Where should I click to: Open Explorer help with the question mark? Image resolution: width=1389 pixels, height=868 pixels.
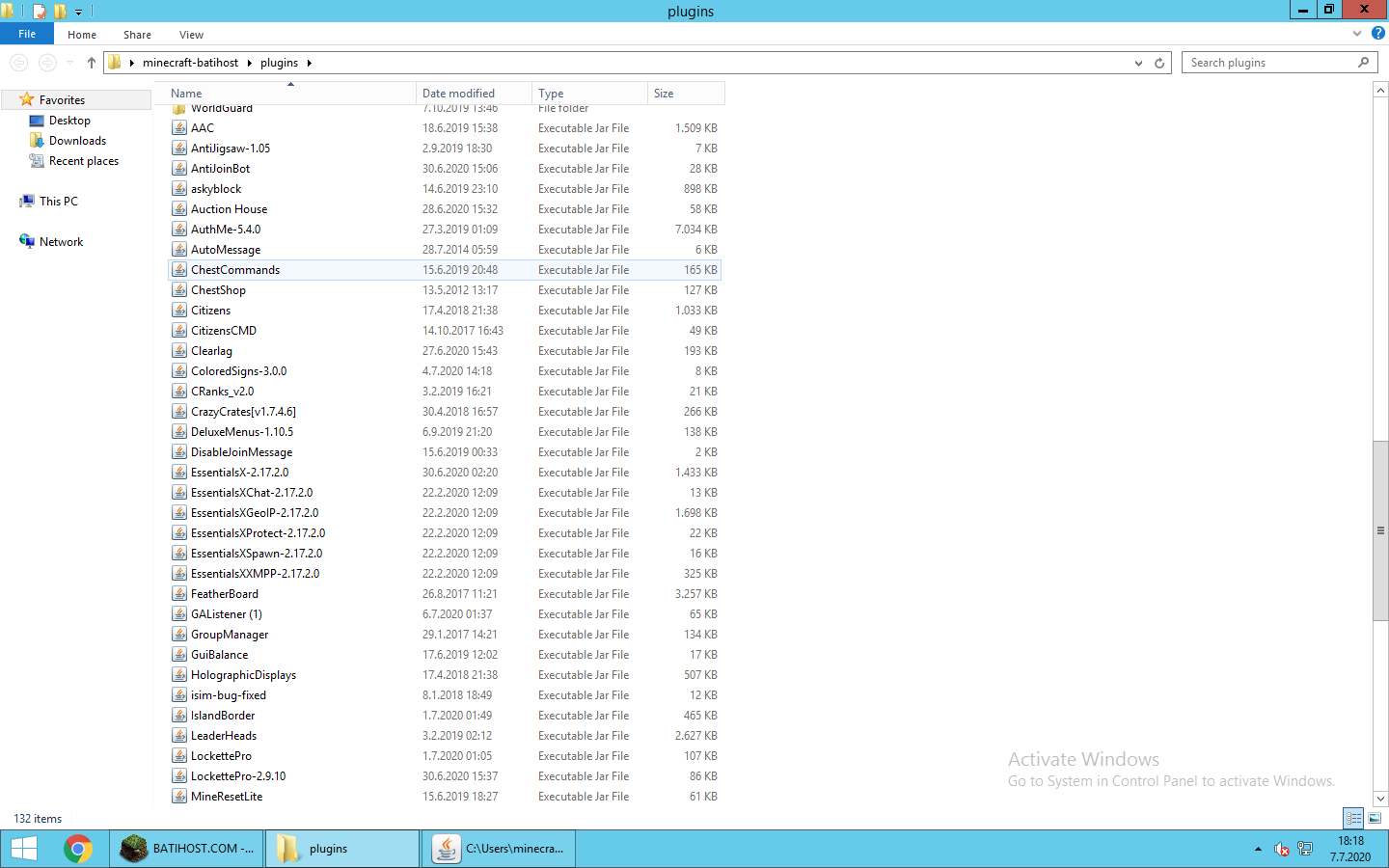tap(1378, 33)
